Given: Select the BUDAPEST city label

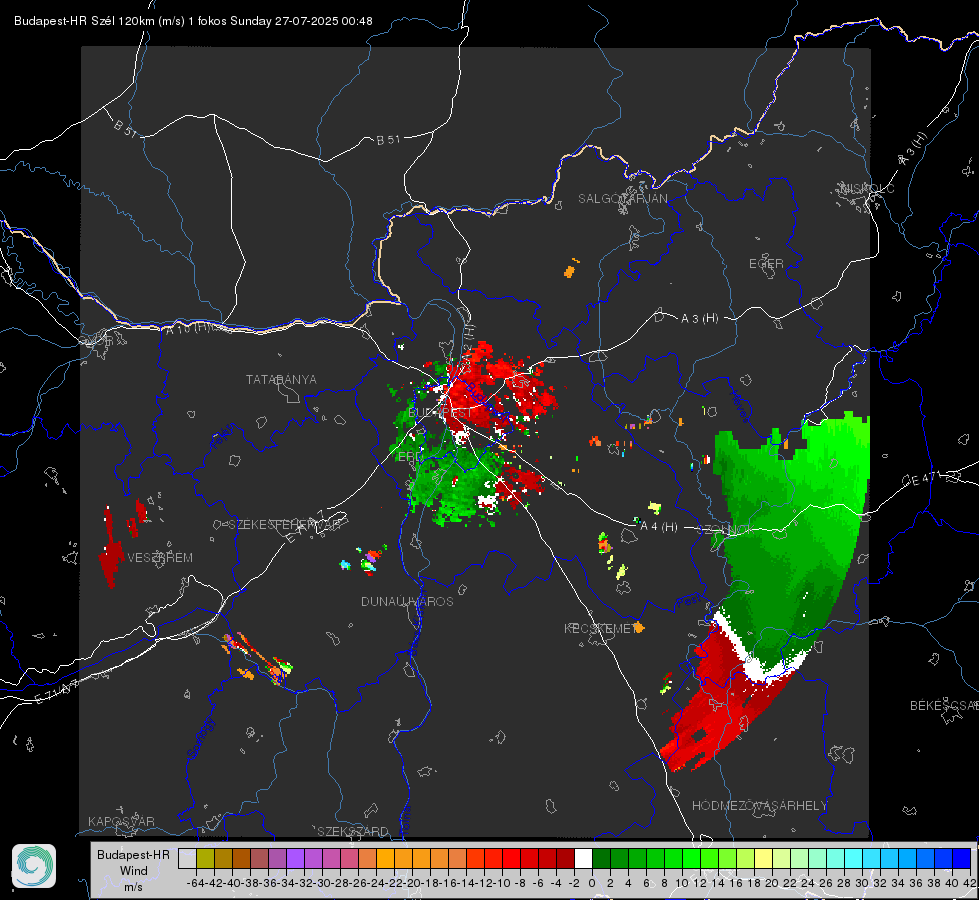Looking at the screenshot, I should 440,413.
